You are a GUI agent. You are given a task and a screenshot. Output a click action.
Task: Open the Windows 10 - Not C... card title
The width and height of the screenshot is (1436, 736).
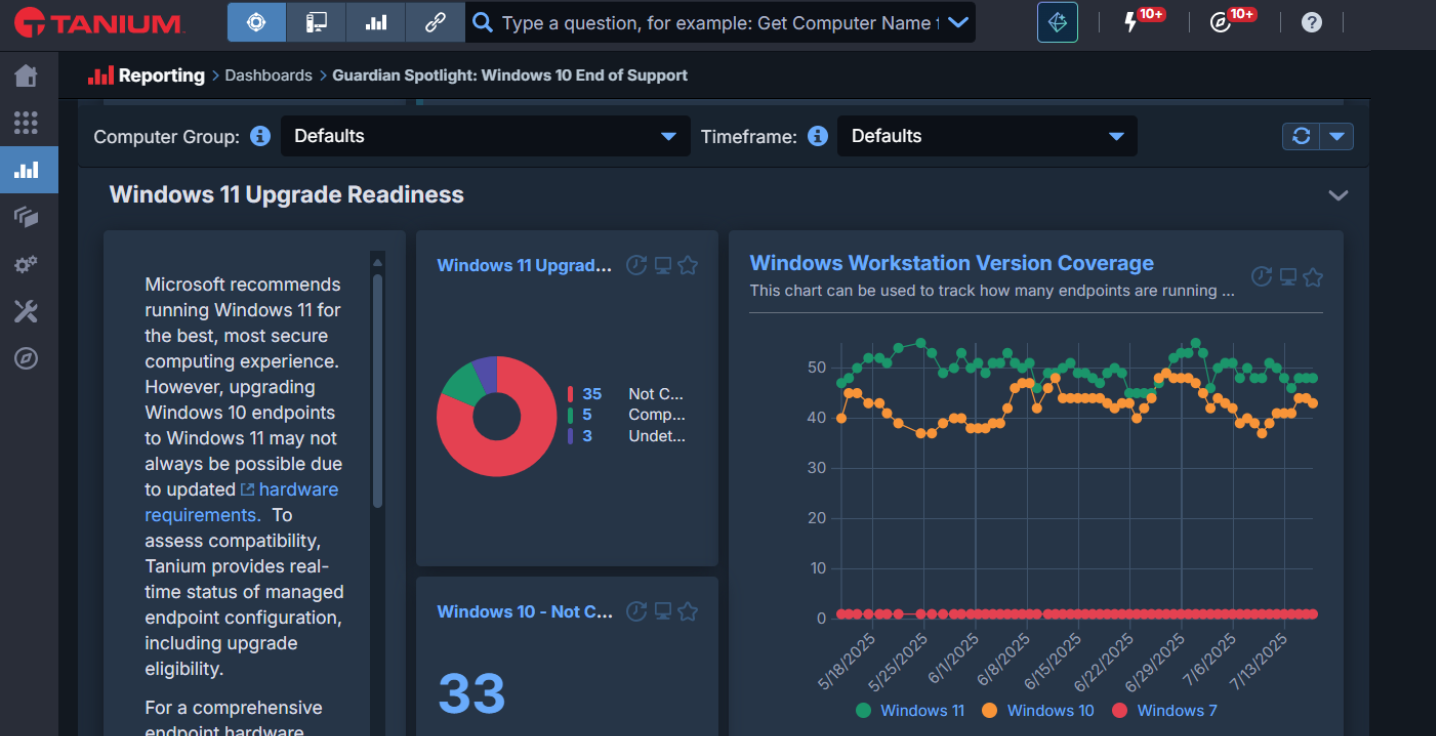point(525,611)
